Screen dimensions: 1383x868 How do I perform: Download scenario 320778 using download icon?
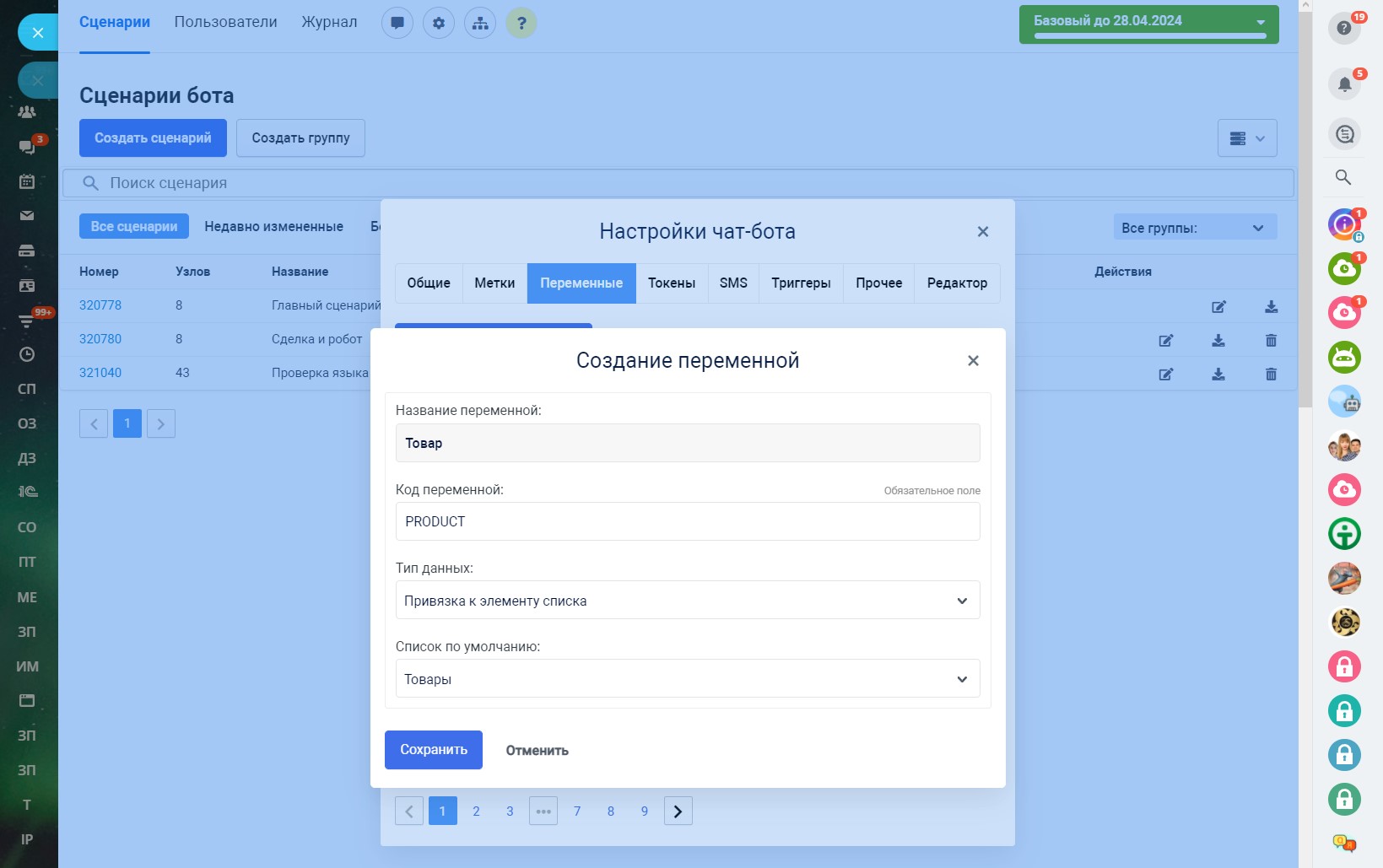1271,307
